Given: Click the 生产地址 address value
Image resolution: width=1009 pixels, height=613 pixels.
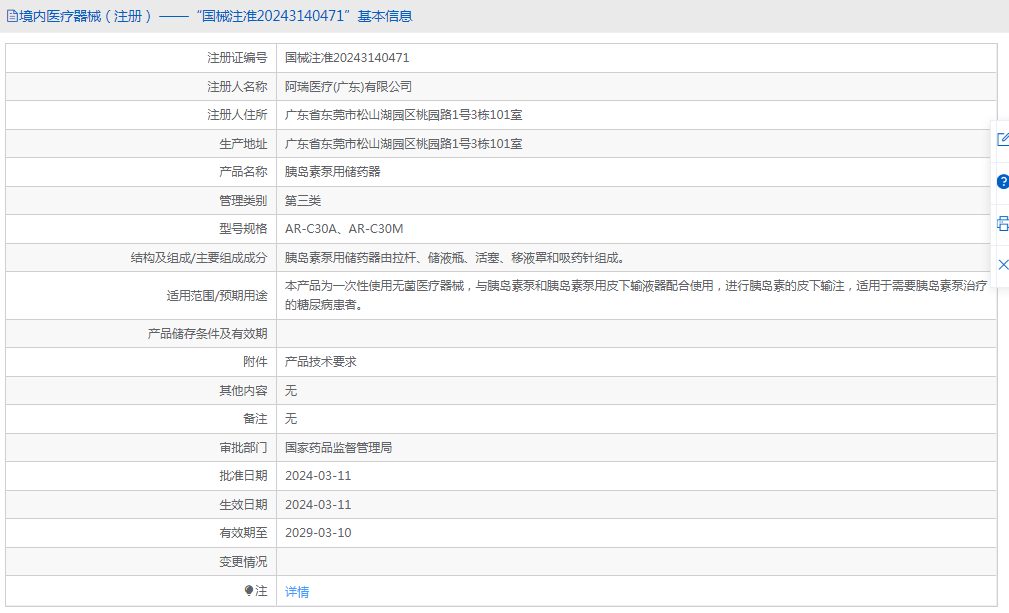Looking at the screenshot, I should 403,144.
